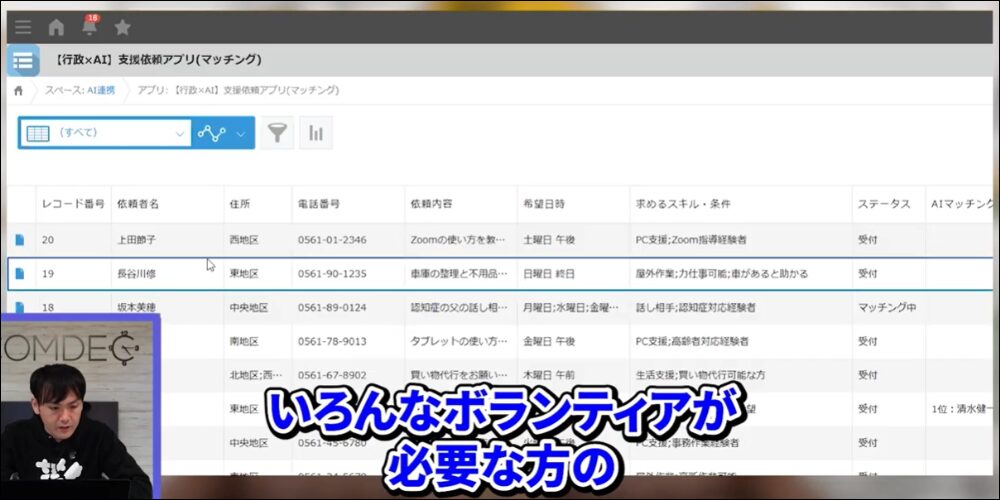Open the bar chart aggregate icon
Viewport: 1000px width, 500px height.
click(316, 133)
